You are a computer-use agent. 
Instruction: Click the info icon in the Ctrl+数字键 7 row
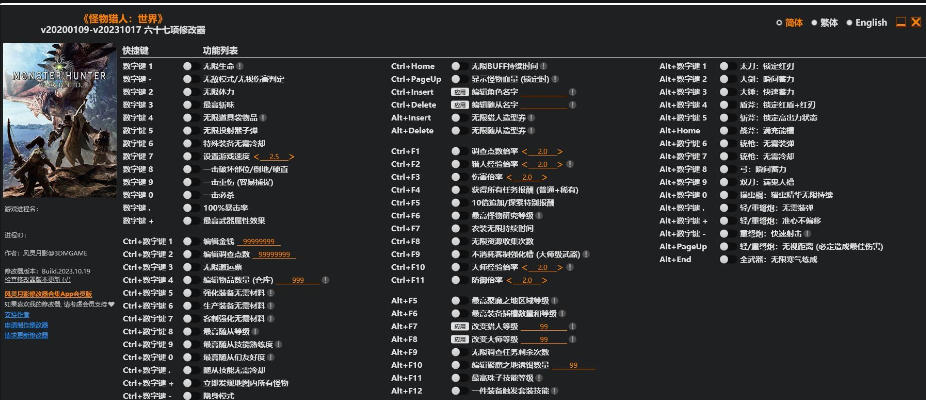270,318
